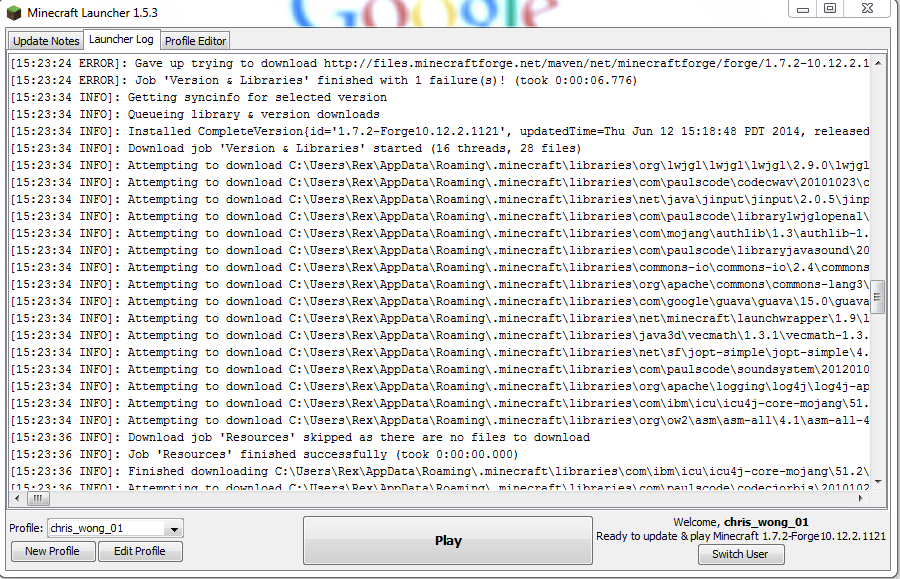
Task: Click the horizontal scrollbar thumb
Action: [37, 499]
